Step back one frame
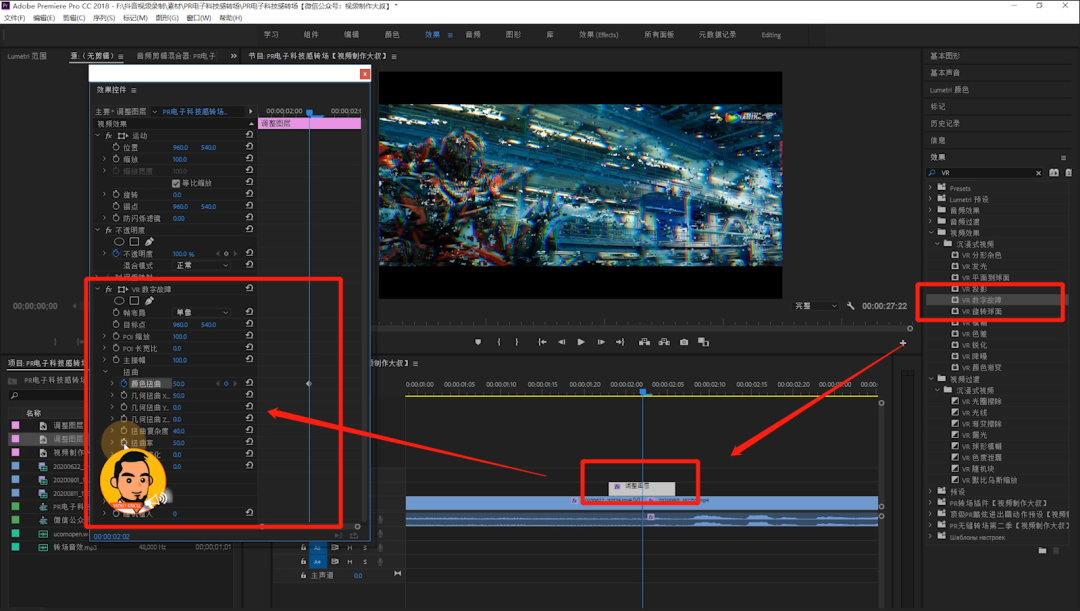Image resolution: width=1080 pixels, height=611 pixels. point(561,342)
